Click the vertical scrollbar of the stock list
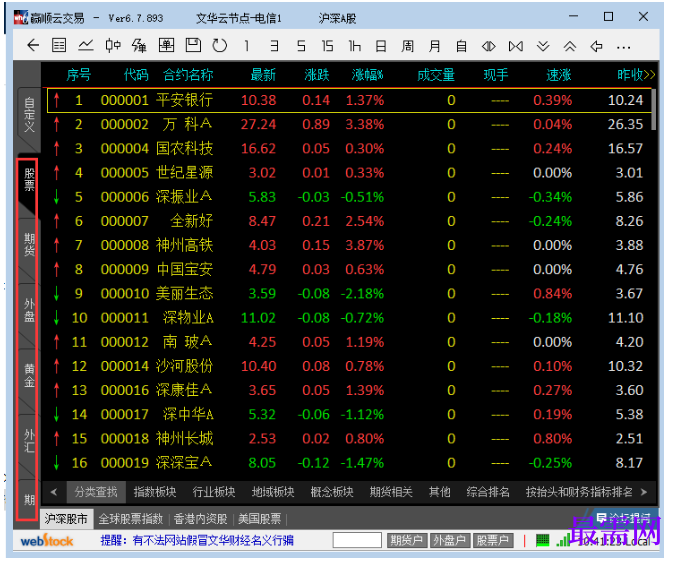Image resolution: width=680 pixels, height=562 pixels. 654,110
